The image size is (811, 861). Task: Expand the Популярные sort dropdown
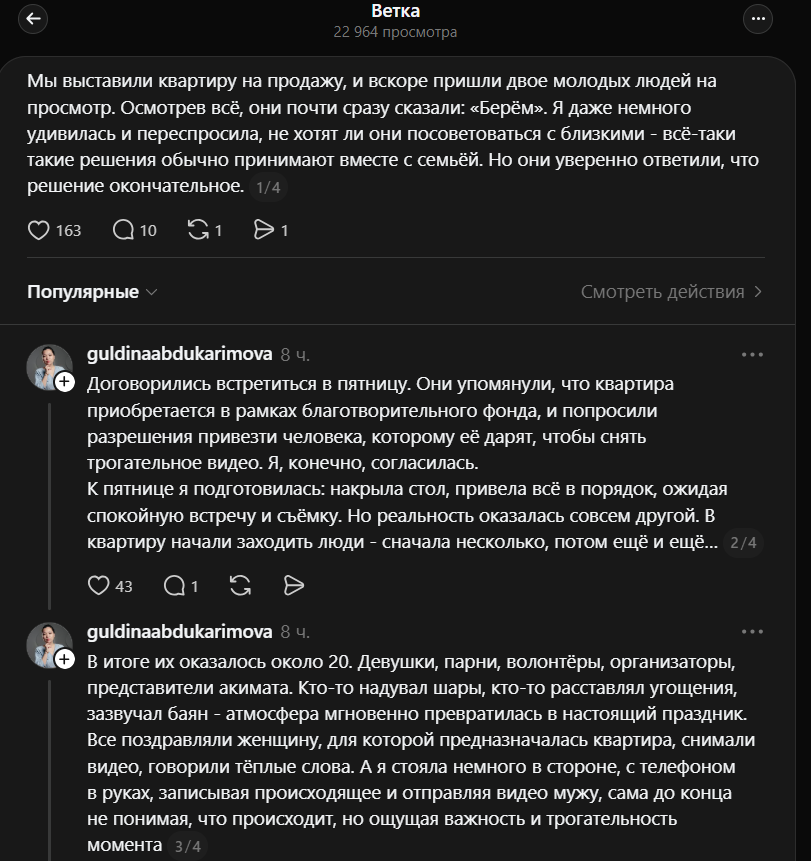click(92, 292)
